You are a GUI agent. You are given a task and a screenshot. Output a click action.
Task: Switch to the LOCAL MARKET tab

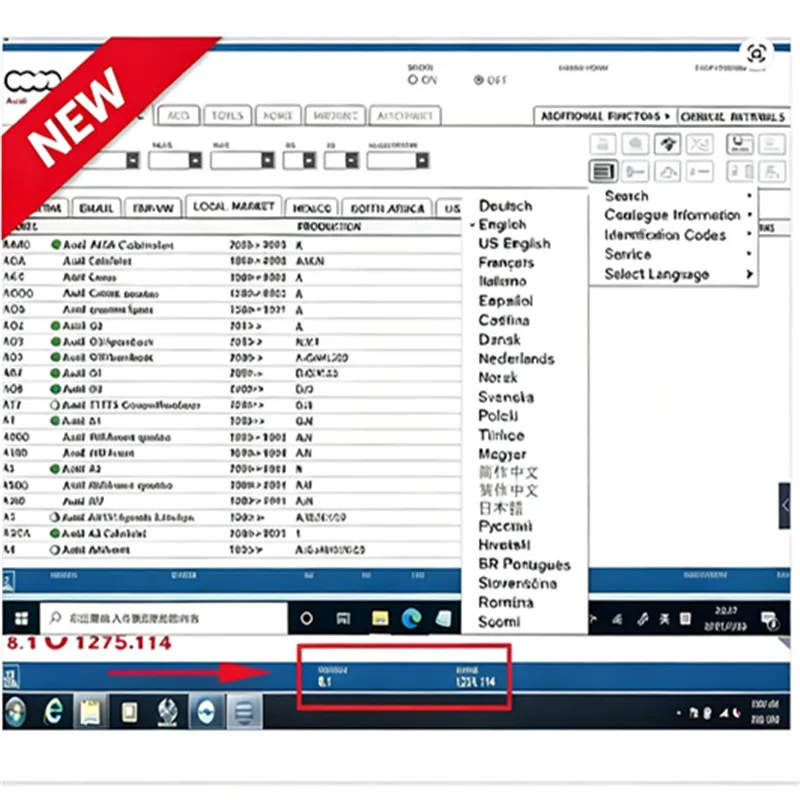tap(234, 207)
